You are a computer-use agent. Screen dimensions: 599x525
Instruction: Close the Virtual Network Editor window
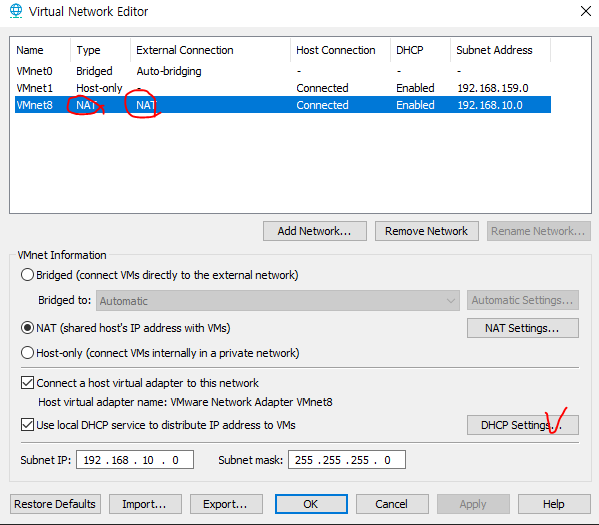point(586,11)
